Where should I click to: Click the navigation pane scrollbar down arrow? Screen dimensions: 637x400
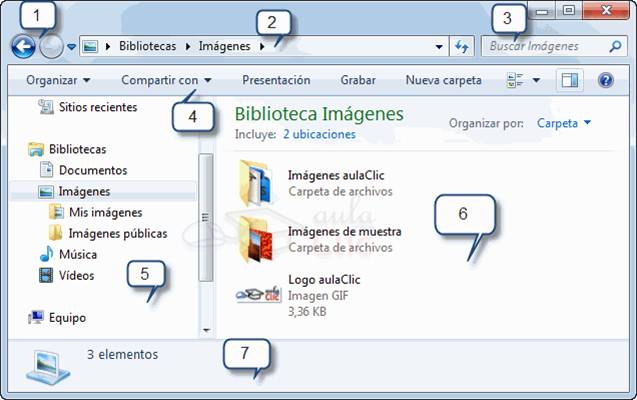point(206,329)
